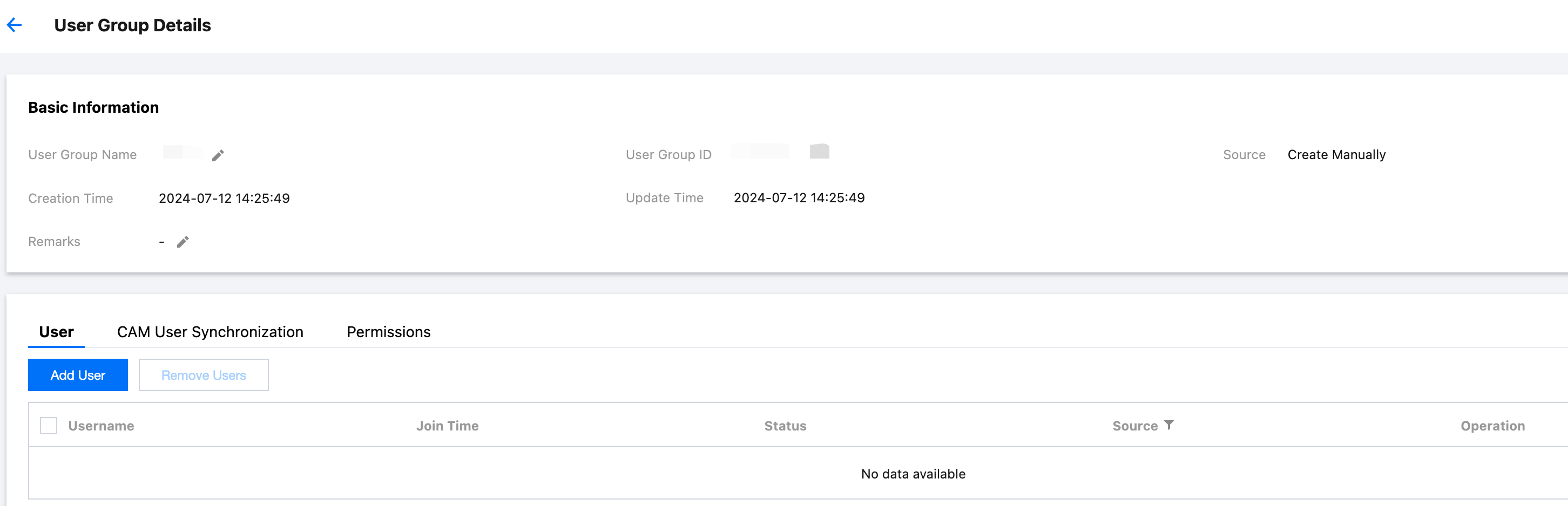Viewport: 1568px width, 506px height.
Task: Click the Creation Time value
Action: (x=224, y=199)
